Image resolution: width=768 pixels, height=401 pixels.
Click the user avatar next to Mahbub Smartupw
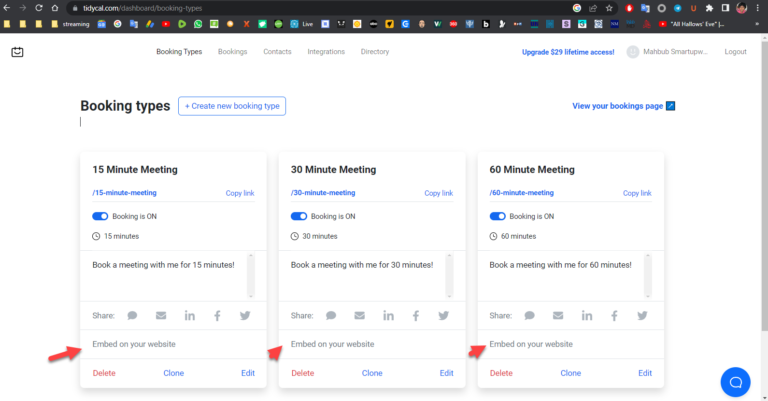(633, 51)
